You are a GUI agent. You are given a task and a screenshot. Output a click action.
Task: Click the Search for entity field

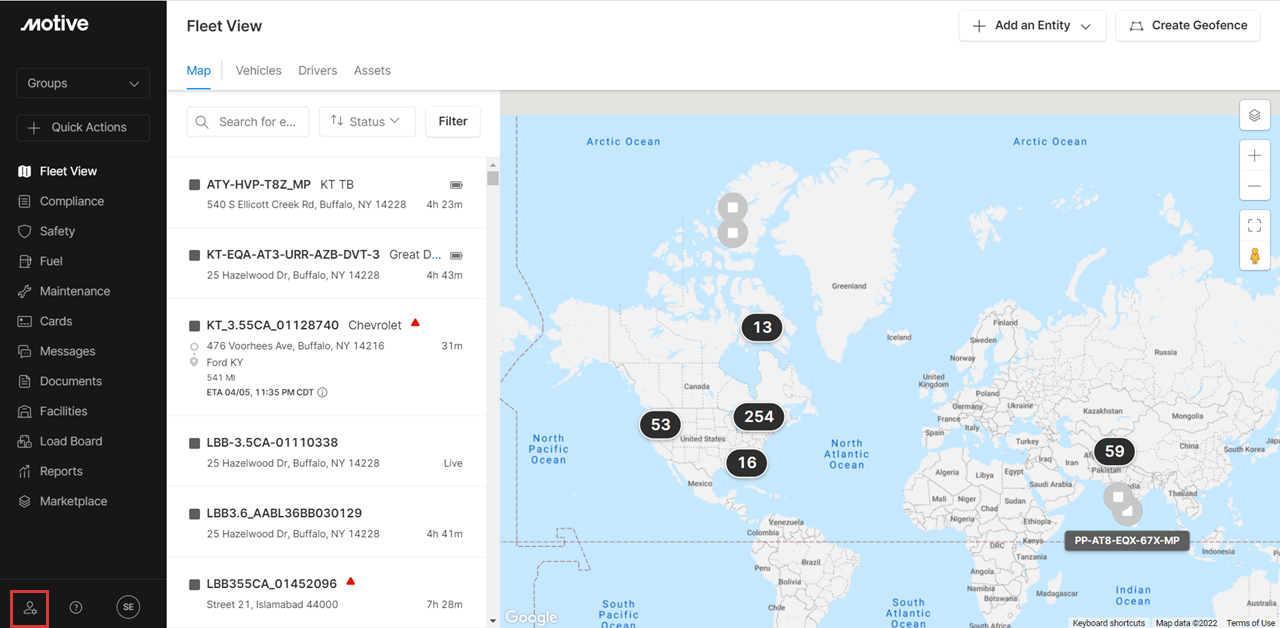coord(248,122)
